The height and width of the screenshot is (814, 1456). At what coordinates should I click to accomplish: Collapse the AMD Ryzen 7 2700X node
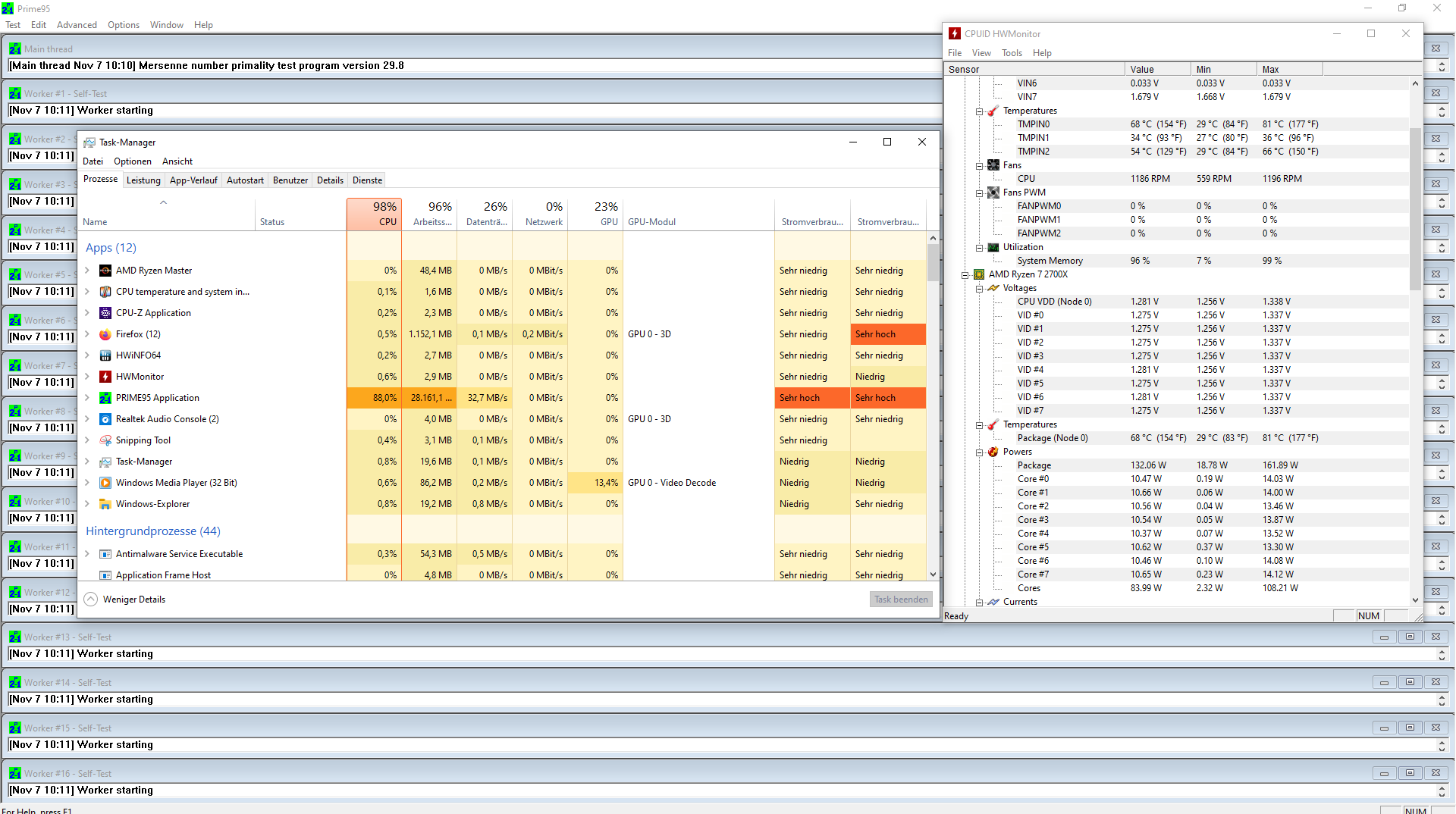(965, 275)
